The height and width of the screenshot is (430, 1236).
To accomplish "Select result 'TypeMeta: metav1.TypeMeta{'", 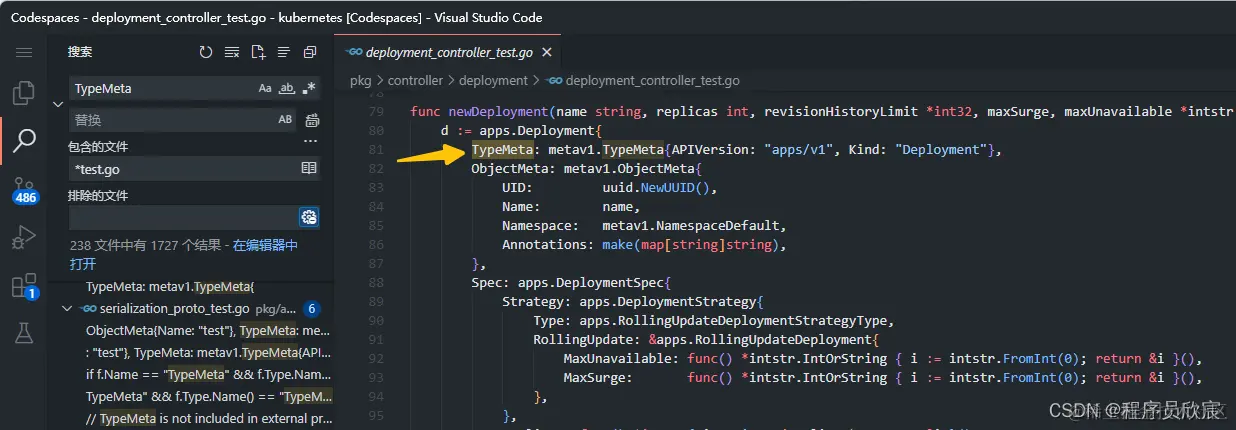I will [171, 286].
